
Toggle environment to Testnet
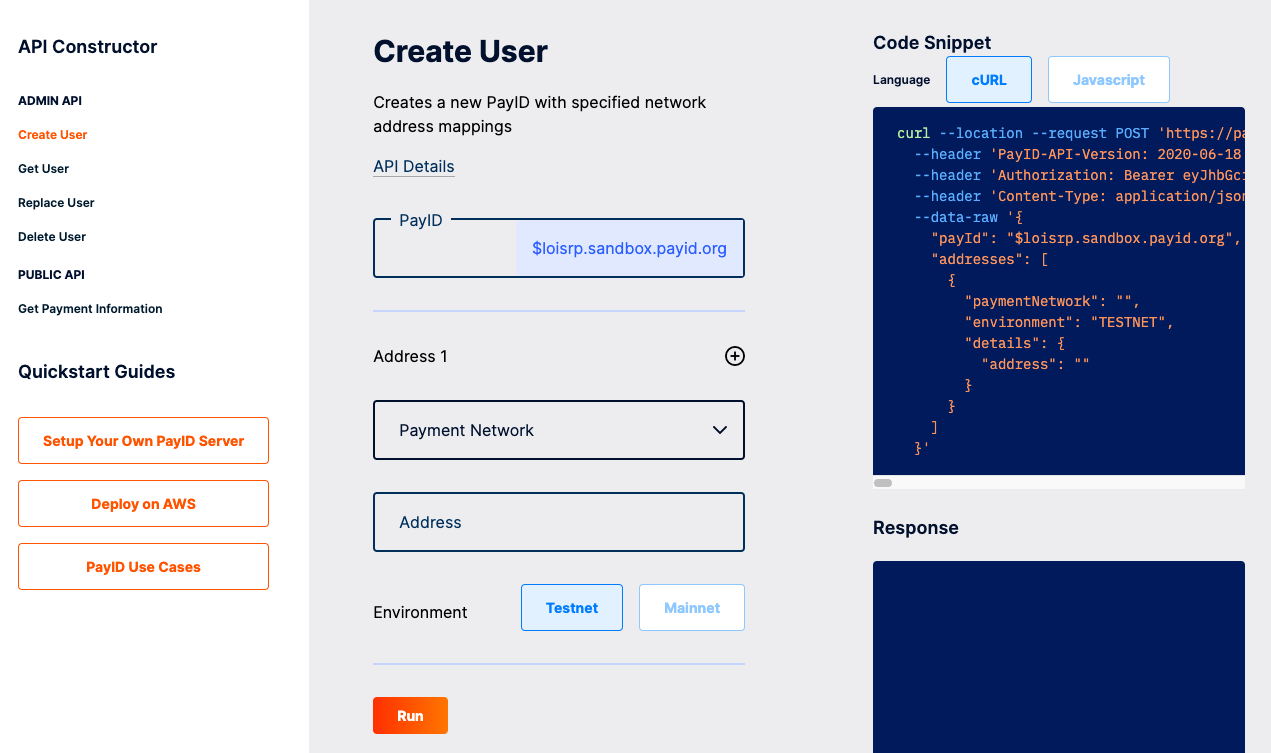[571, 607]
